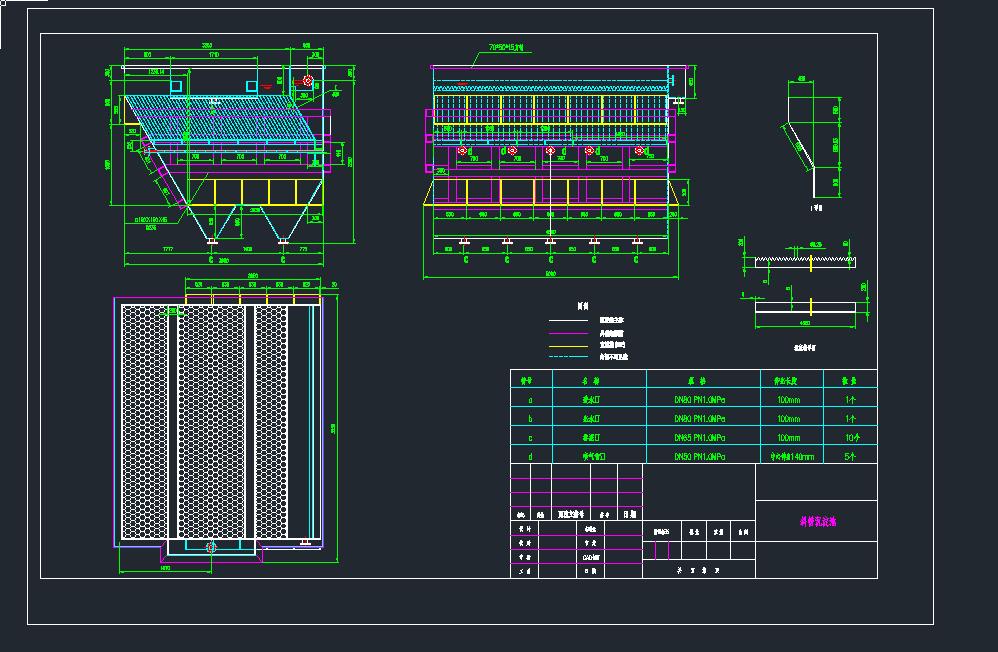
Task: Pick the white line sample in the legend
Action: (570, 320)
